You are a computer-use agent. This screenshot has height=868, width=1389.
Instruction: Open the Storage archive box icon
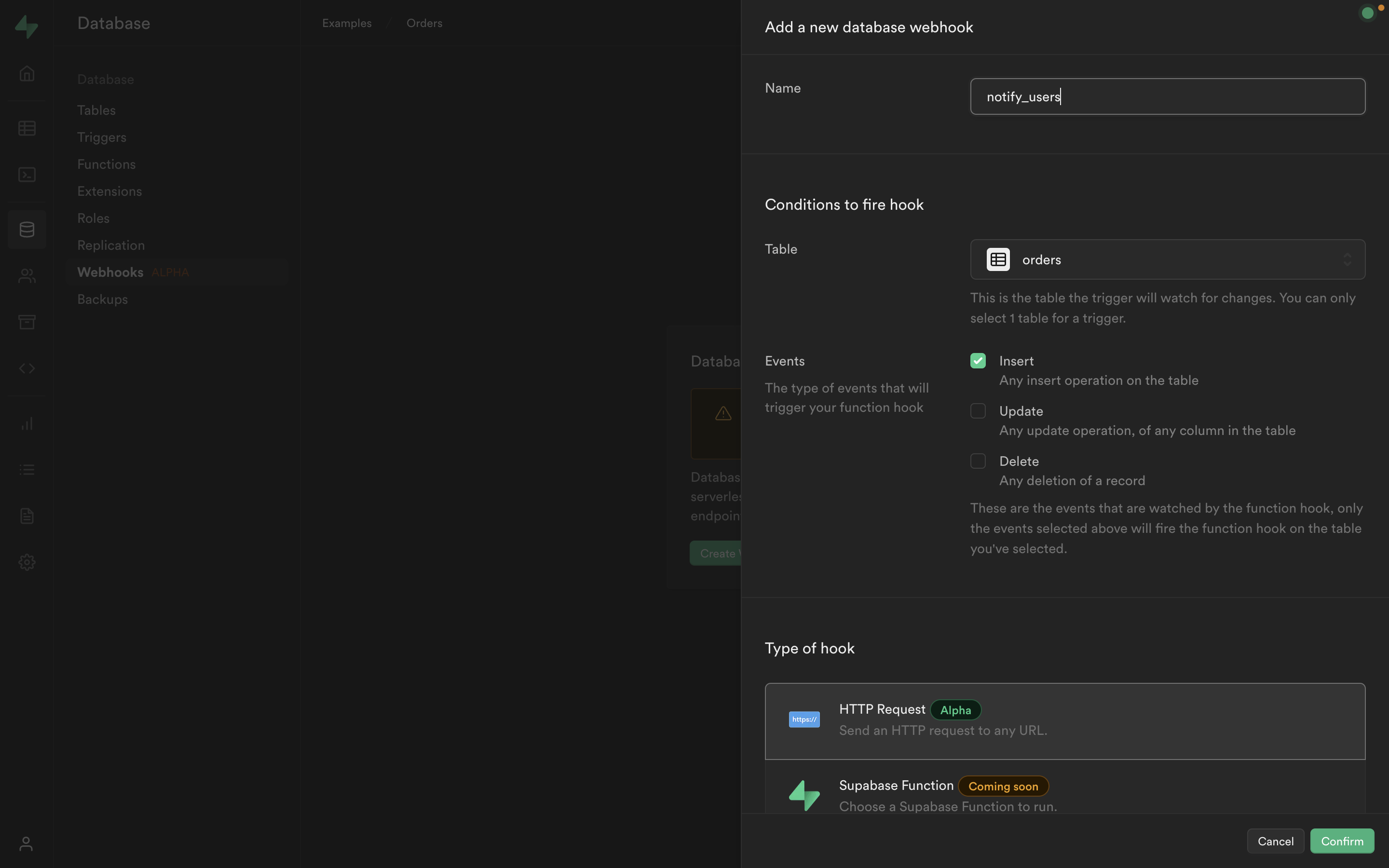tap(27, 322)
